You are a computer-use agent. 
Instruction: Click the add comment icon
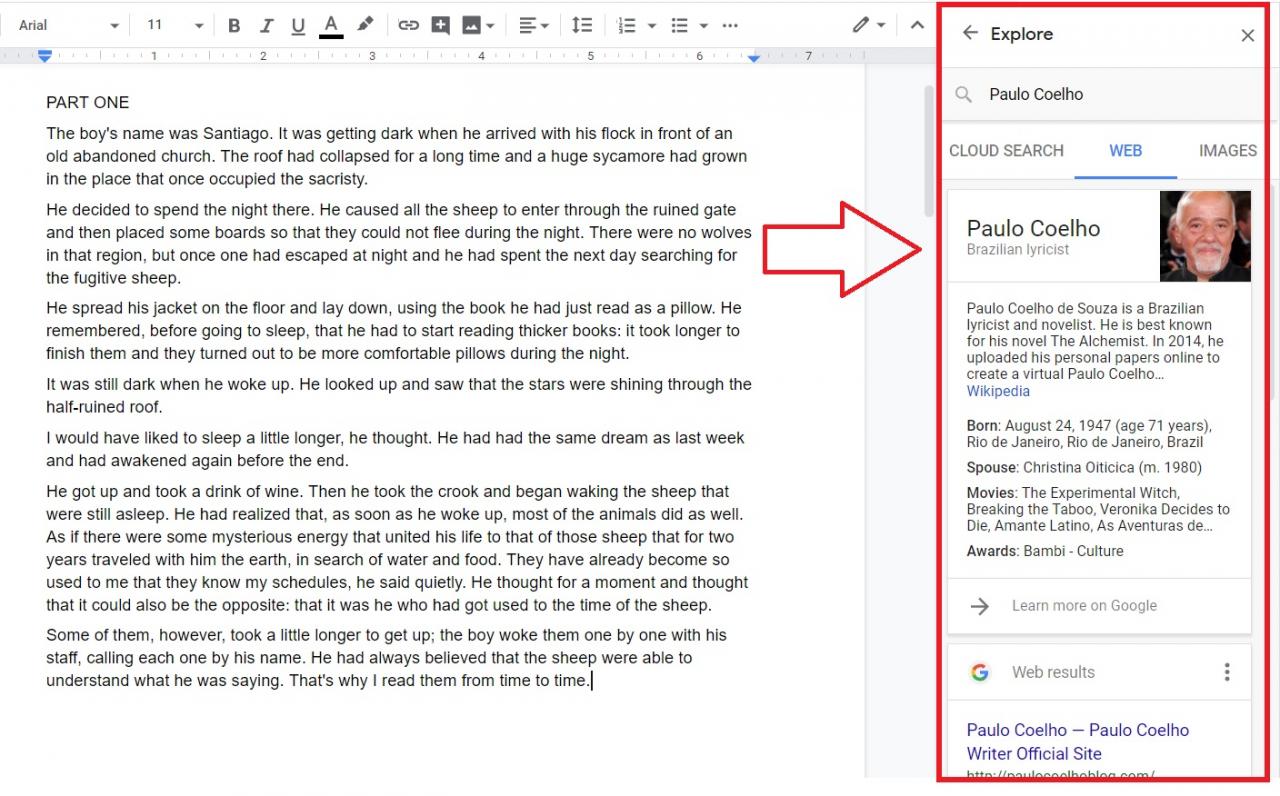(x=440, y=25)
